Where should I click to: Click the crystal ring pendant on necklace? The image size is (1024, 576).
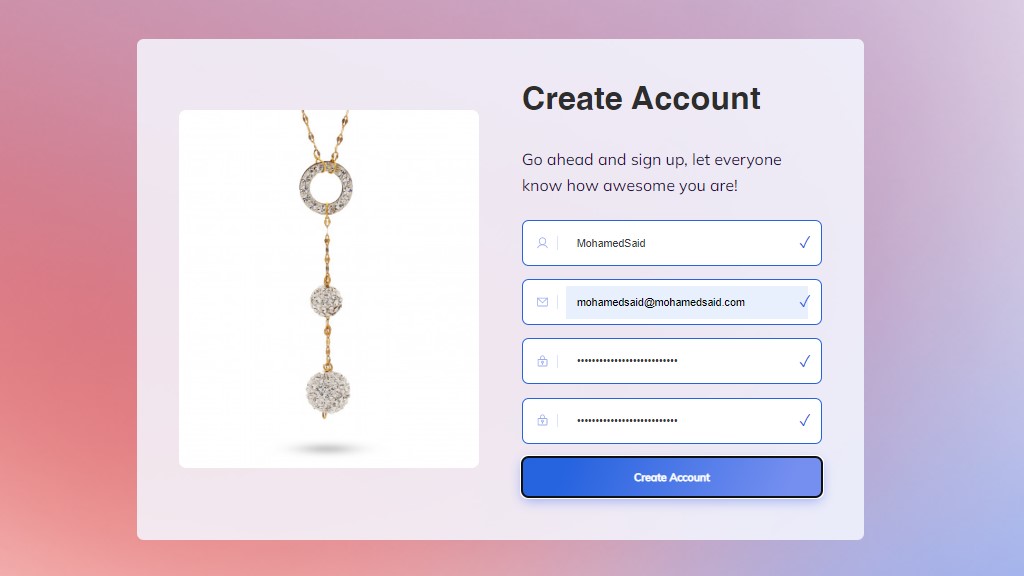[x=326, y=187]
